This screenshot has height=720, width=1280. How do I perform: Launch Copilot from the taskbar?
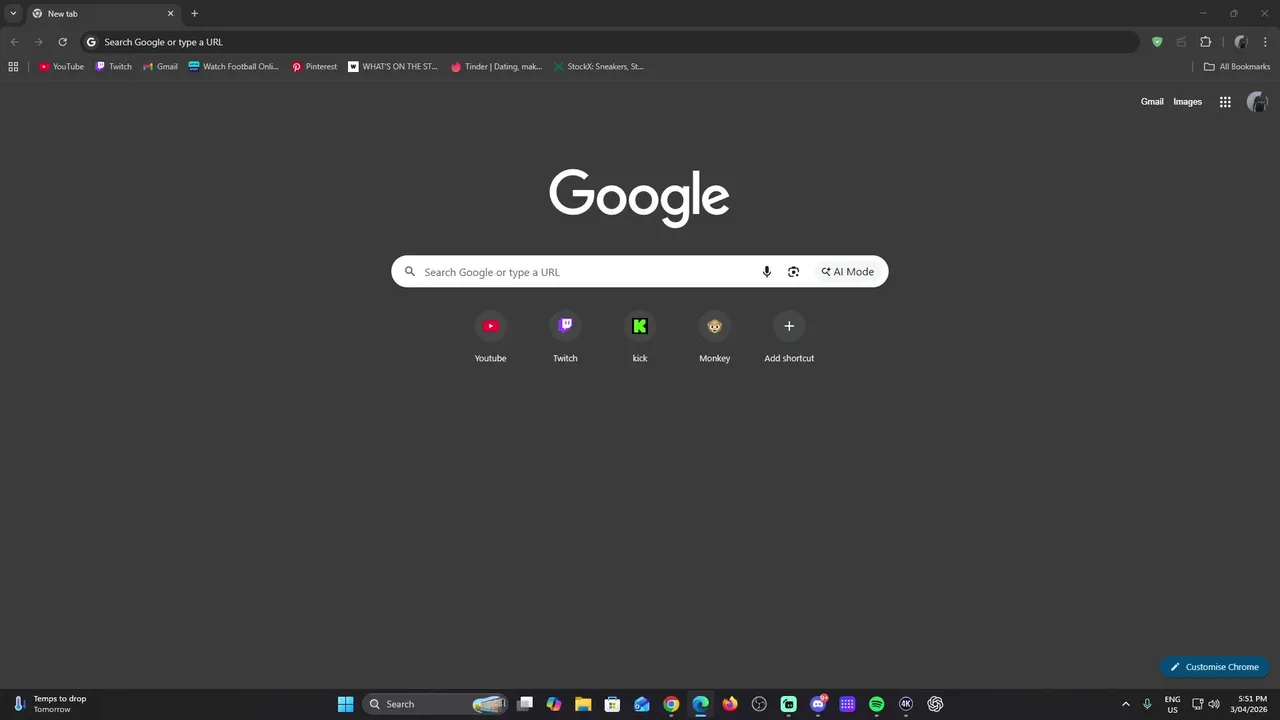[x=554, y=704]
